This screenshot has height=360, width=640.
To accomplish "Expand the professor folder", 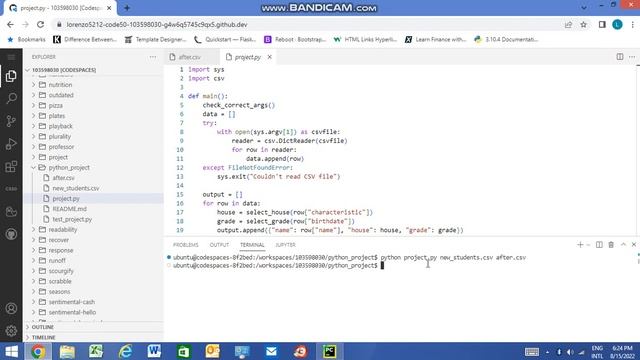I will point(61,147).
